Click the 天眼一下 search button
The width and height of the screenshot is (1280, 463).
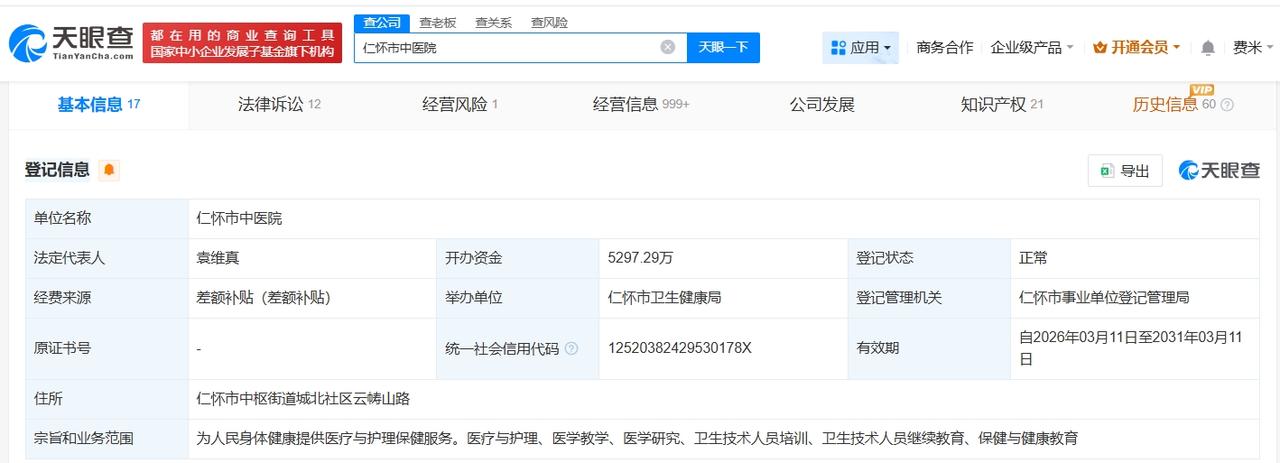point(723,47)
